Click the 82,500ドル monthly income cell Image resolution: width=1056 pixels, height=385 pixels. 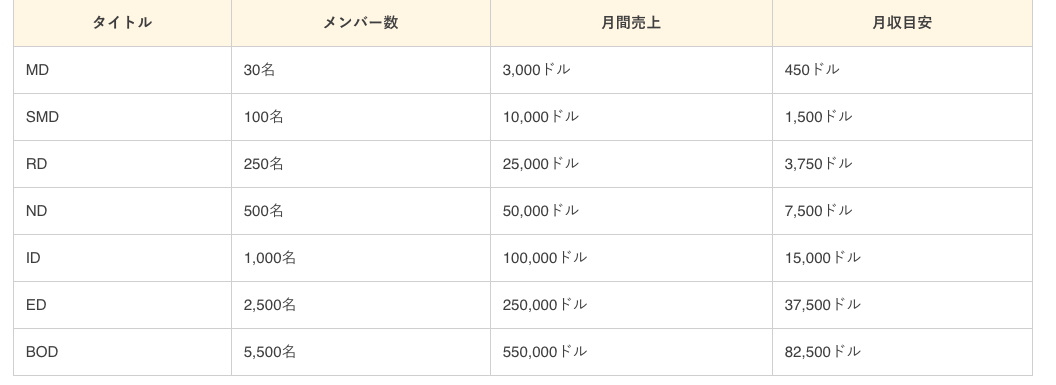(x=902, y=352)
